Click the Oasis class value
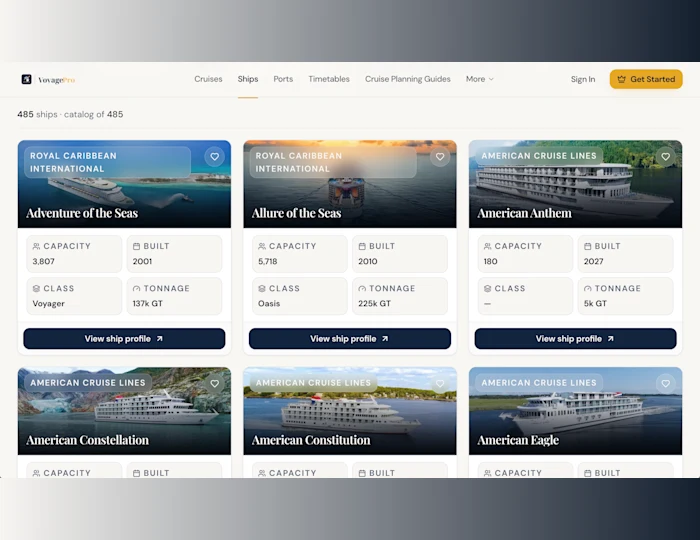This screenshot has height=540, width=700. tap(269, 303)
